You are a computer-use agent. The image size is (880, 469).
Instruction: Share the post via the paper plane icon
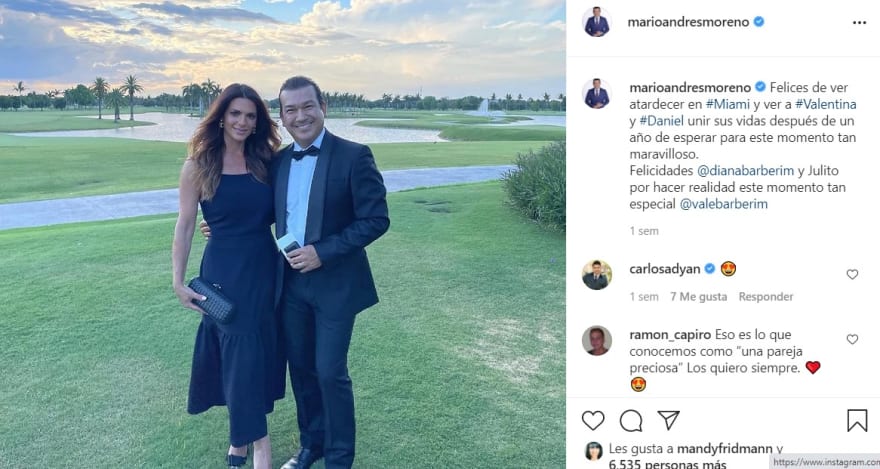click(x=668, y=420)
